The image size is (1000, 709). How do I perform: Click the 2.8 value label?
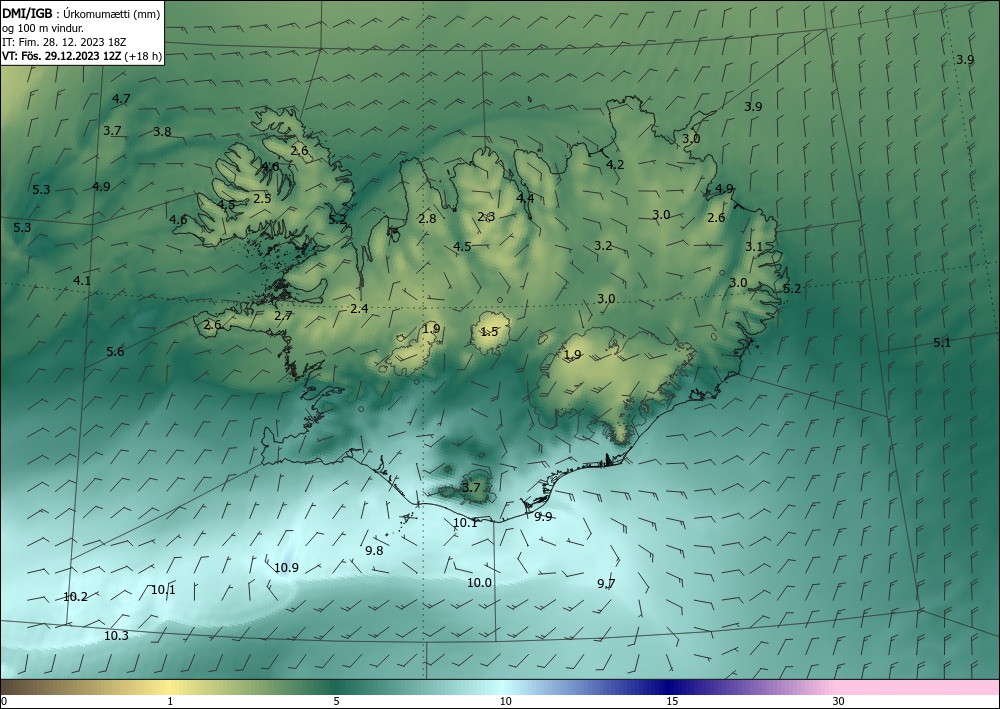[x=427, y=219]
